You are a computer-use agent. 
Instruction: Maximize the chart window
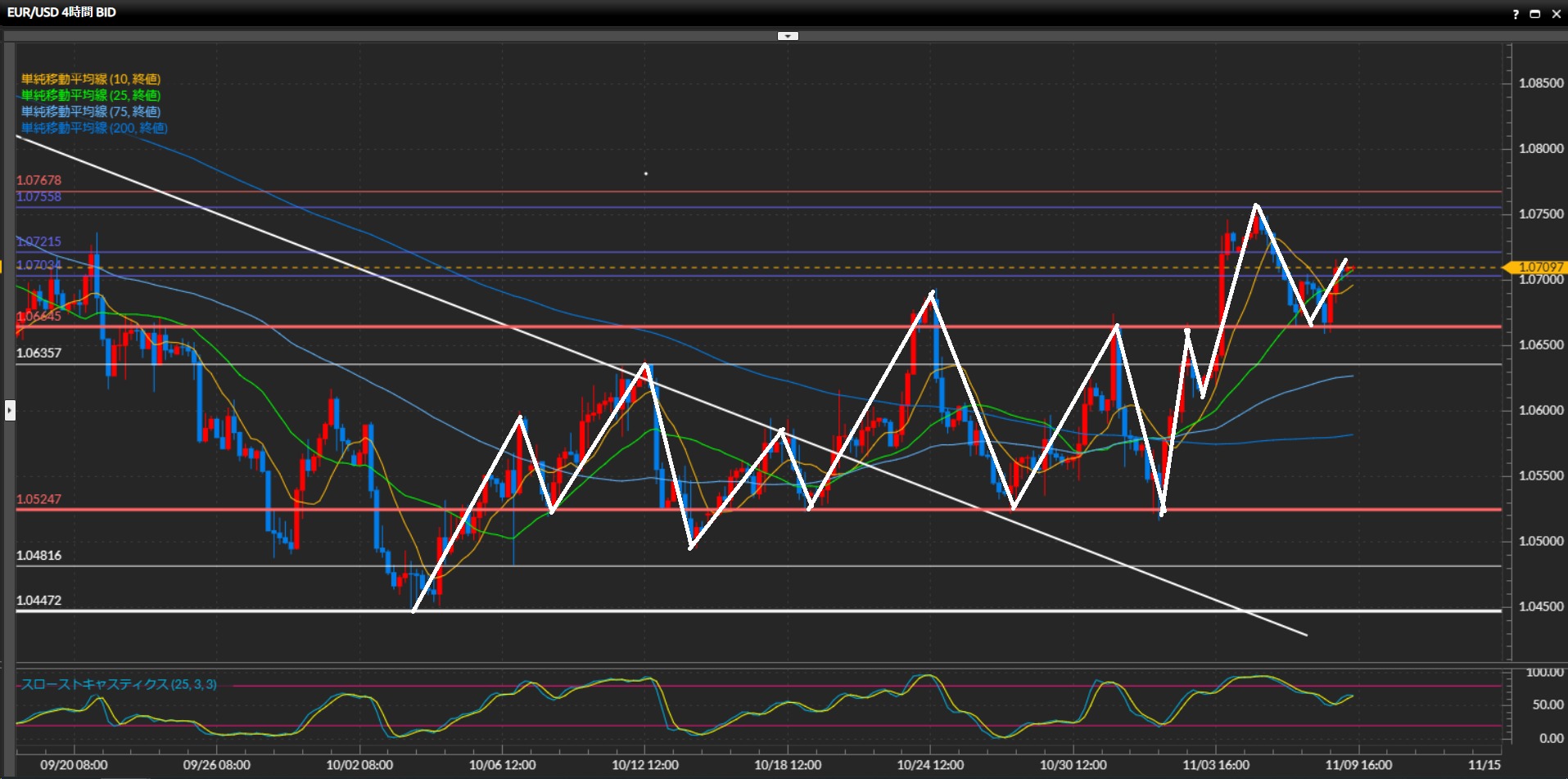[x=1535, y=14]
